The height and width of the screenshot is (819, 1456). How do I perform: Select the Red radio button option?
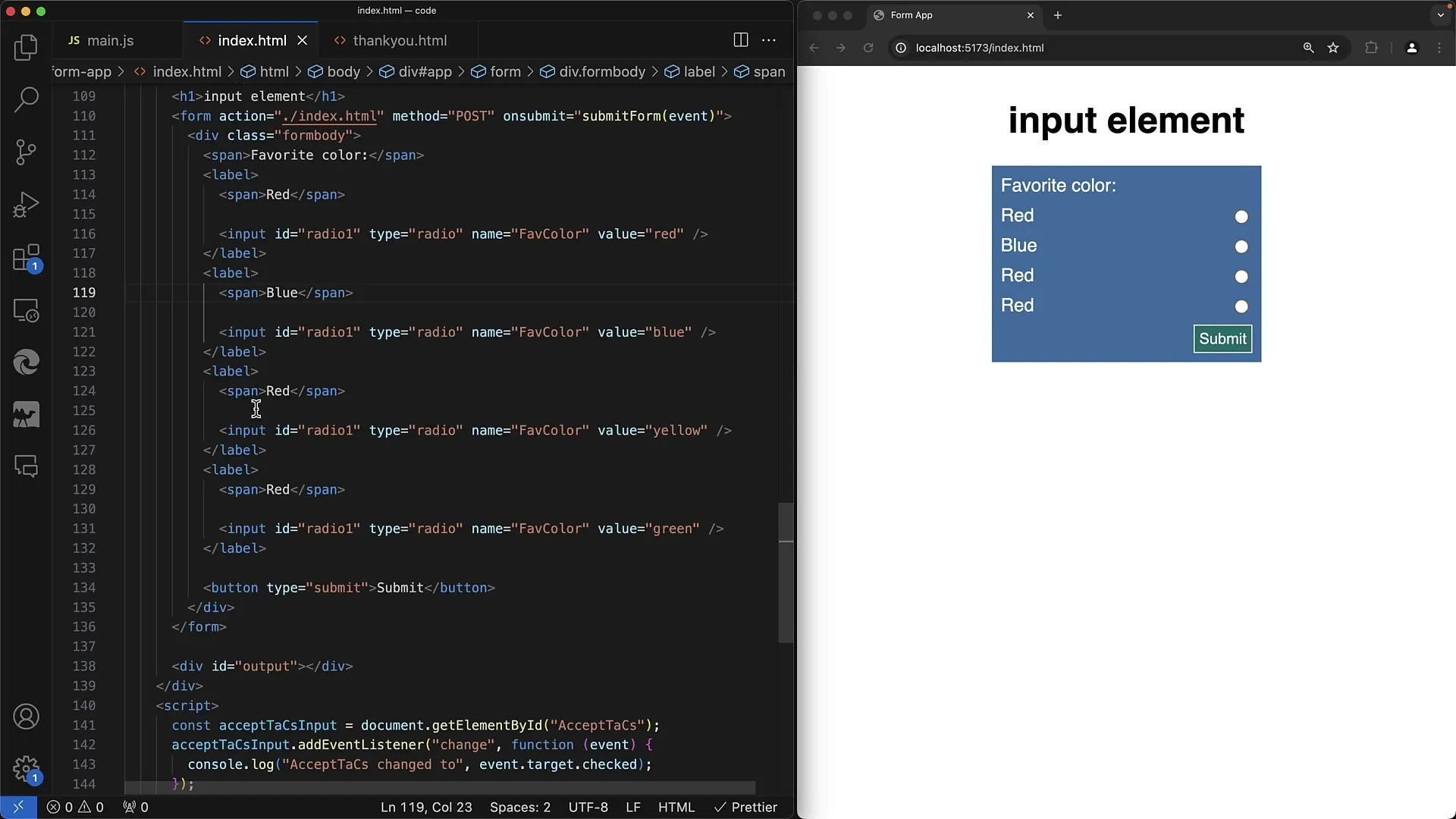click(1241, 216)
